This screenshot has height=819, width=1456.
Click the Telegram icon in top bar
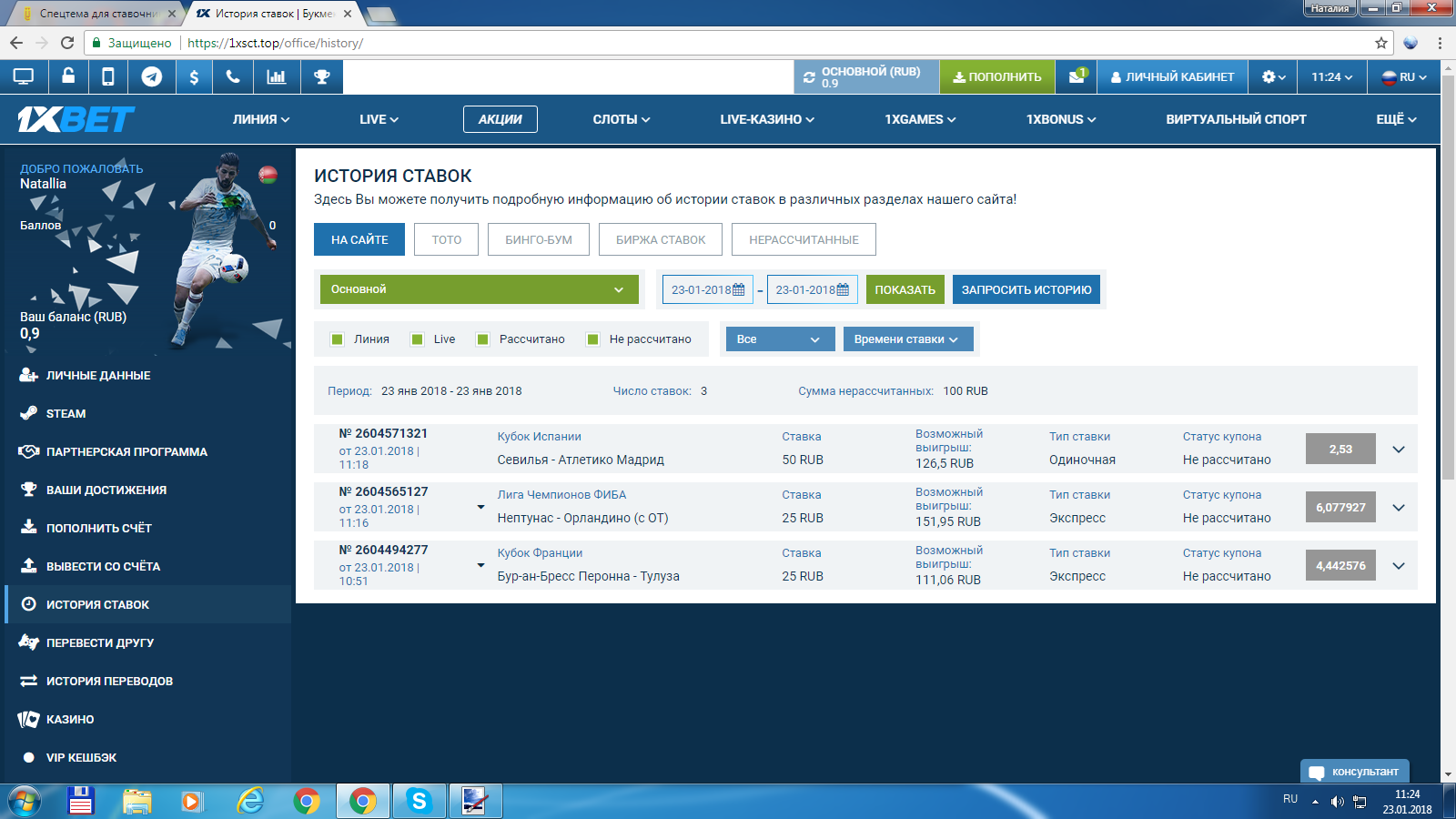(152, 77)
